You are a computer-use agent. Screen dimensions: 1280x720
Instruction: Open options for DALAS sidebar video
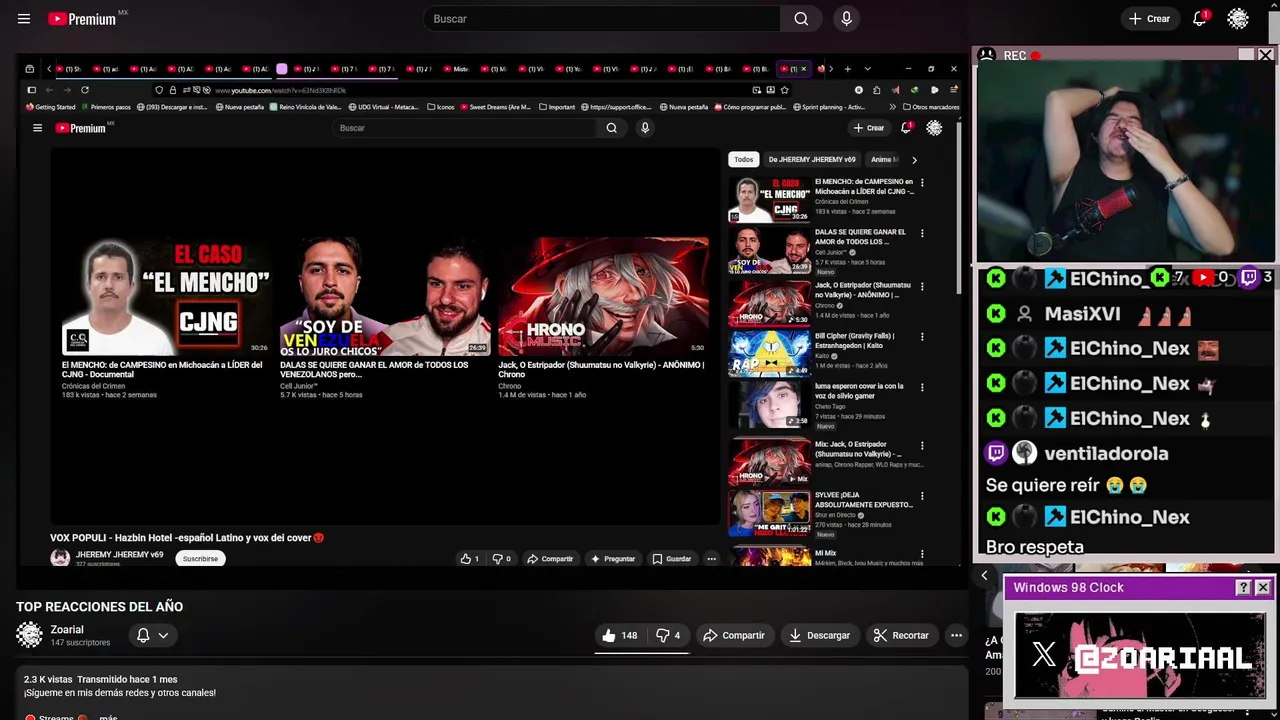click(x=922, y=233)
